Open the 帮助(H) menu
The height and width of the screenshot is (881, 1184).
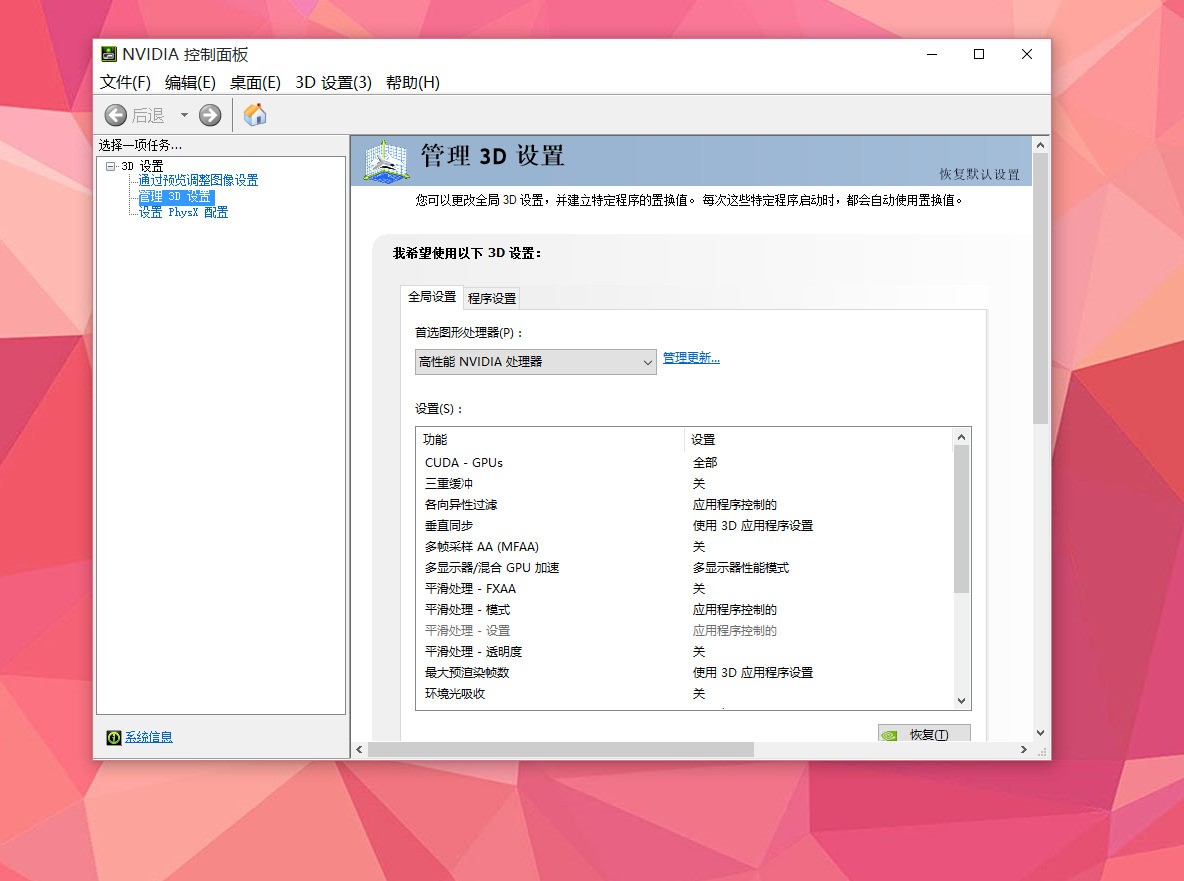412,83
